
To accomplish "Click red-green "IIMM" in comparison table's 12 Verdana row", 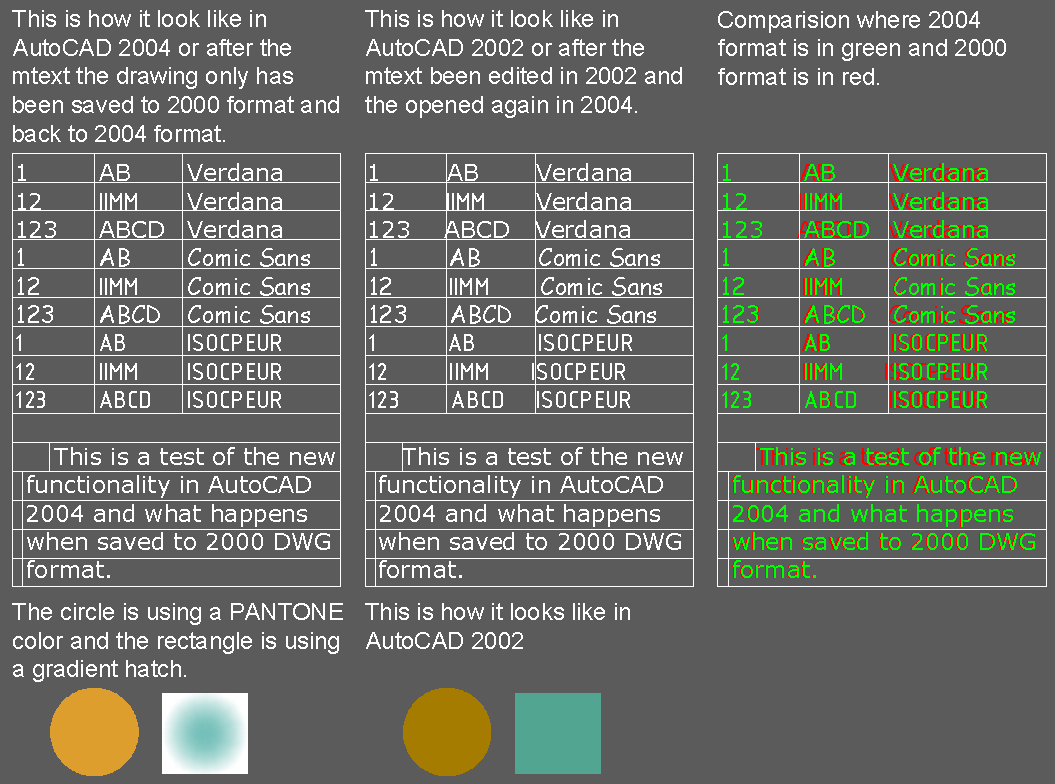I will [823, 201].
